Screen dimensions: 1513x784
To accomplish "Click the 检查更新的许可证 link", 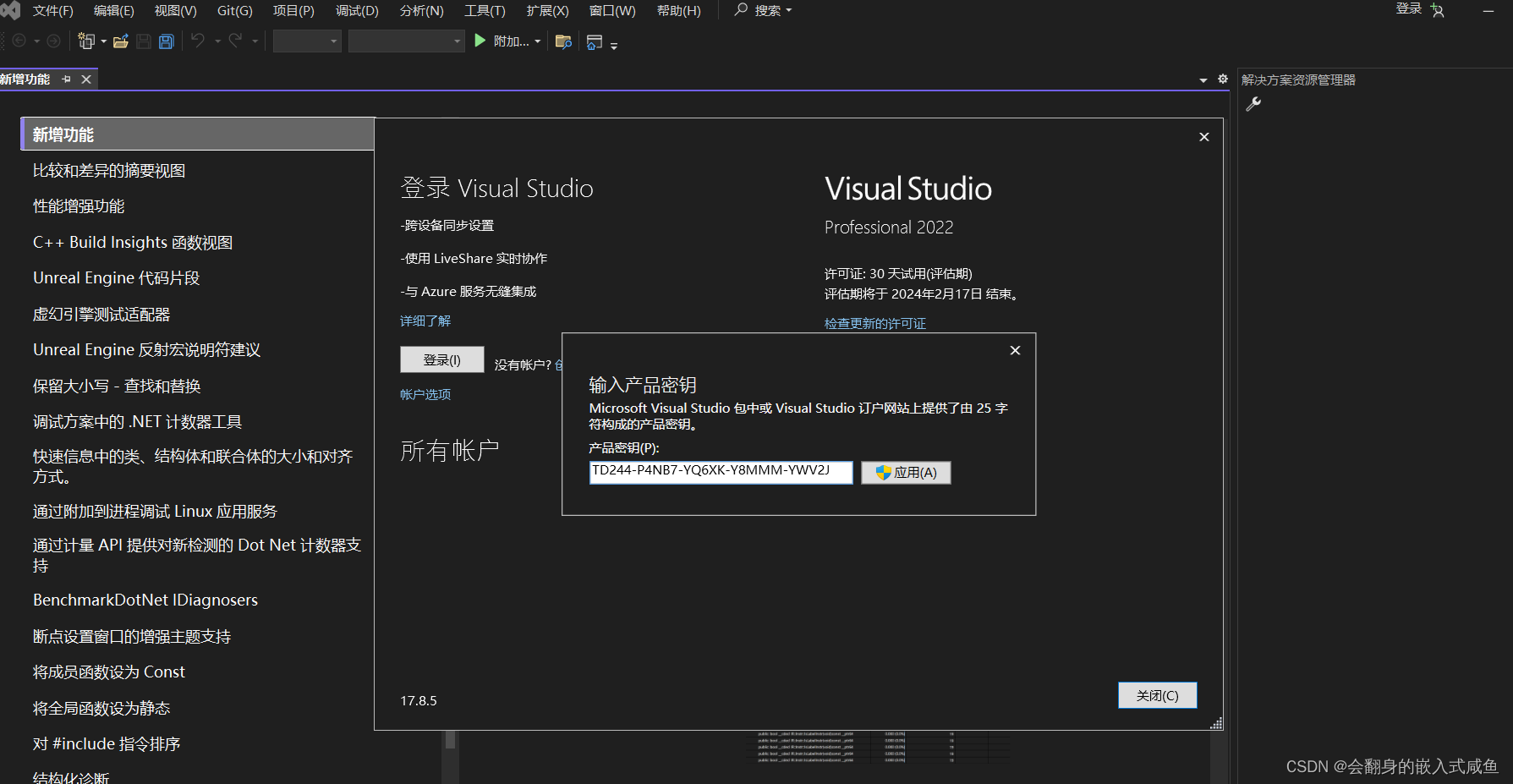I will (875, 323).
